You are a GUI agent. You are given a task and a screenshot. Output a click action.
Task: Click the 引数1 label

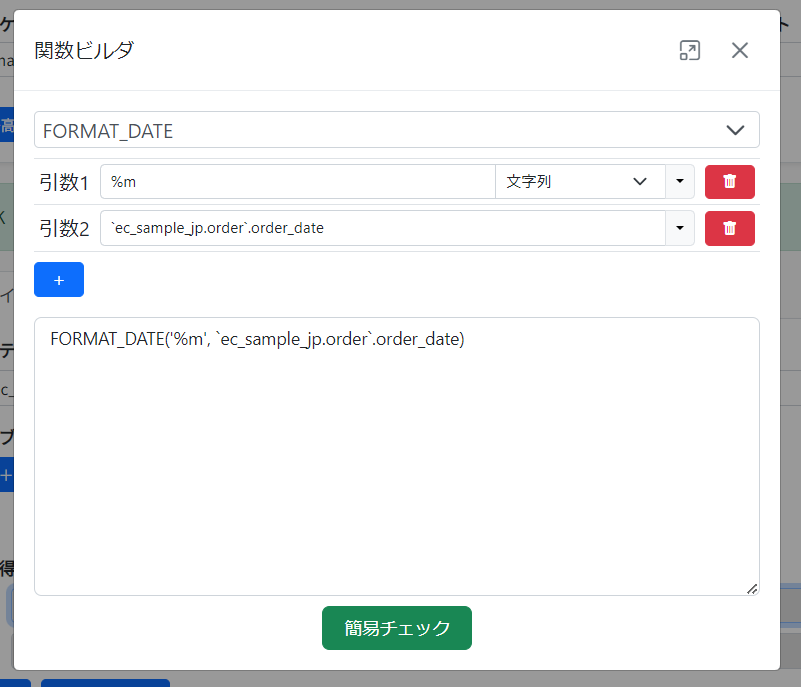coord(64,182)
